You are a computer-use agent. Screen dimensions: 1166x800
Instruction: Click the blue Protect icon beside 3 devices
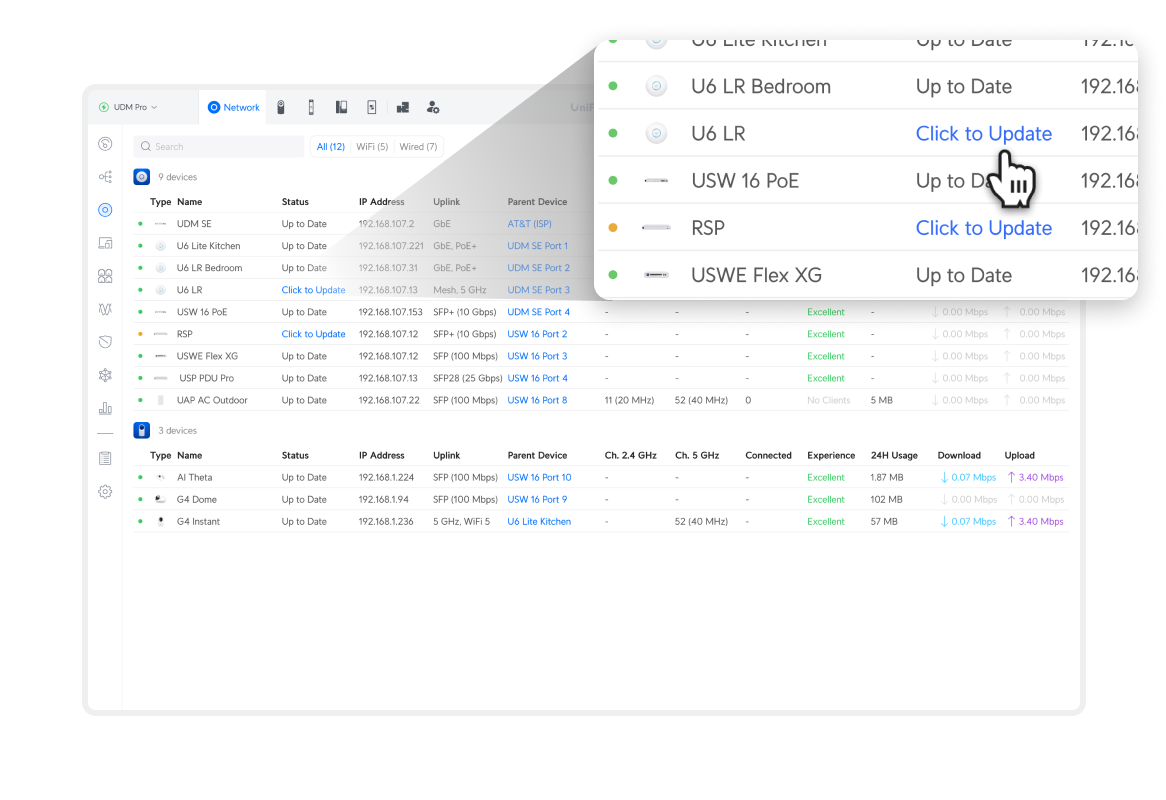pyautogui.click(x=142, y=430)
